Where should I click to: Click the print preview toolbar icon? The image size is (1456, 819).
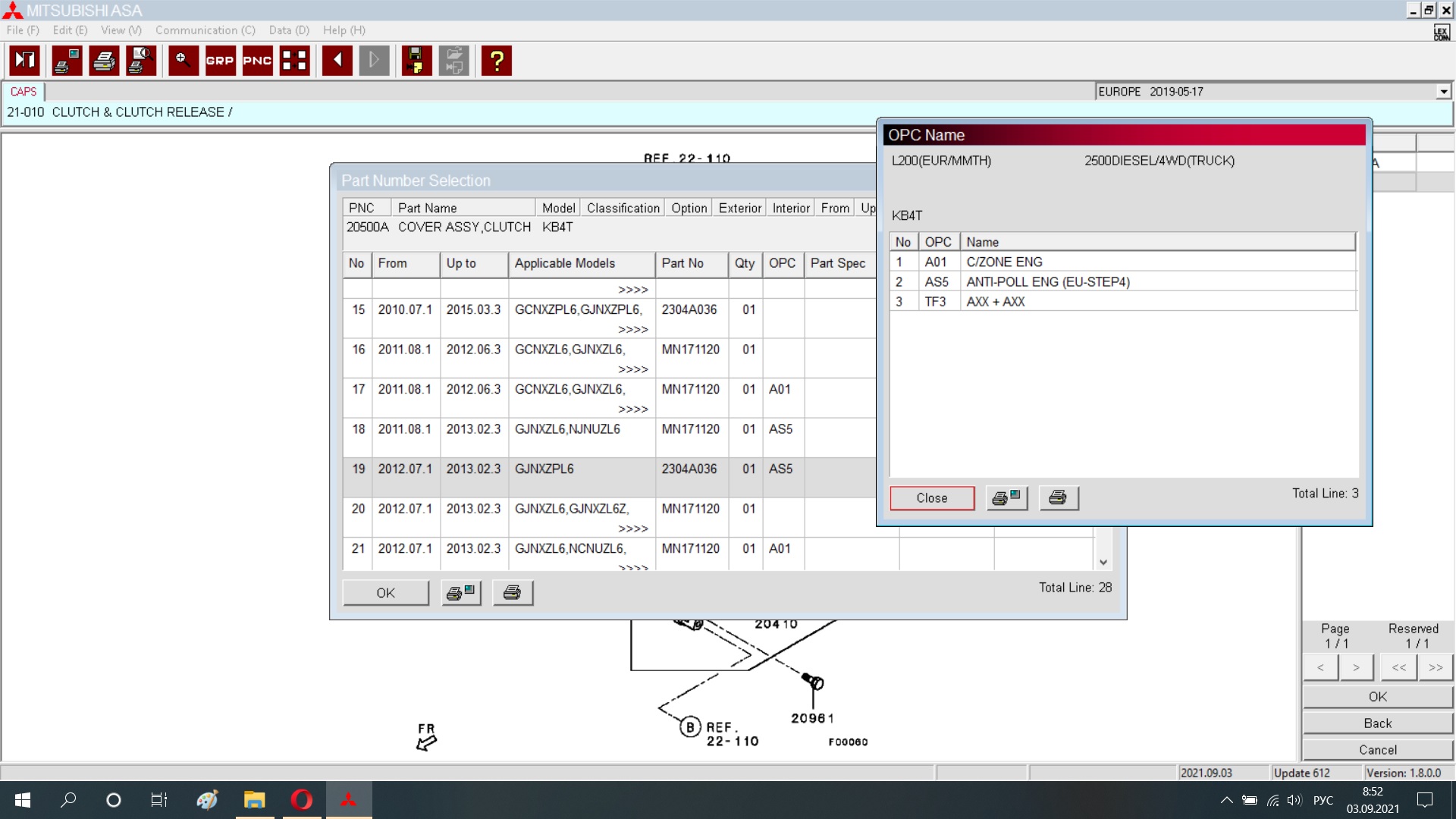click(x=141, y=61)
